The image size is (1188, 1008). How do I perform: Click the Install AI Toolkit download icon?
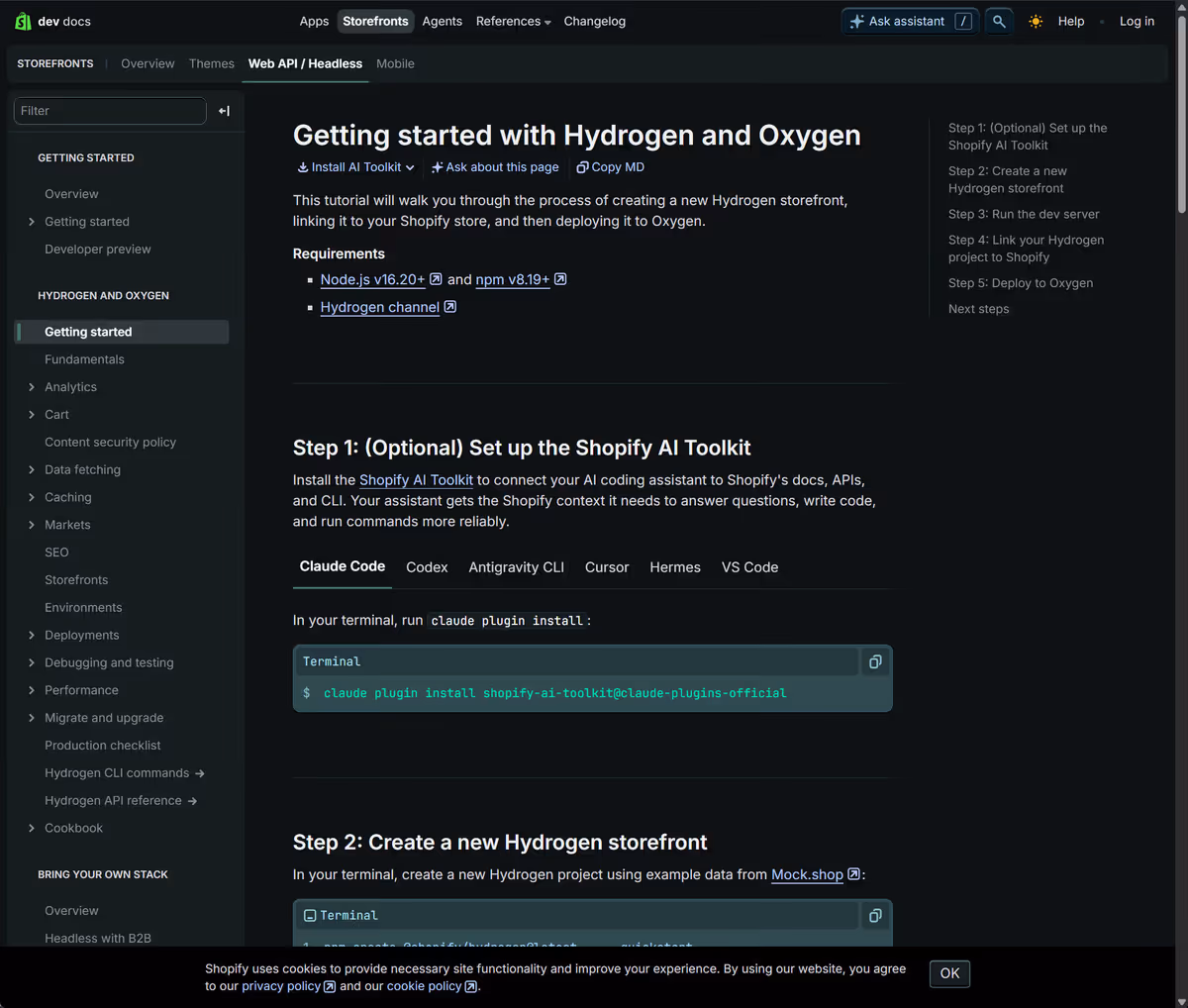(303, 167)
